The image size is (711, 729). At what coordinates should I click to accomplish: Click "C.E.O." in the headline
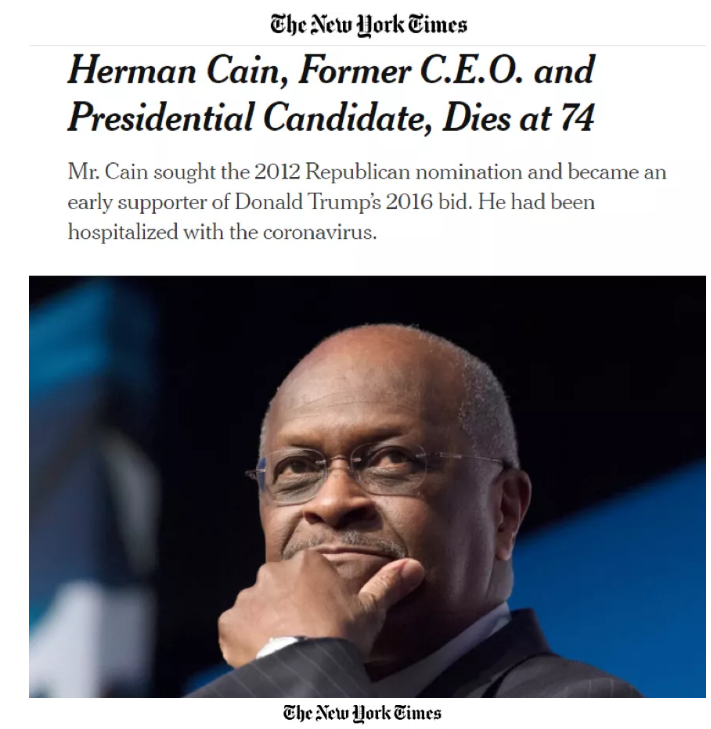point(472,71)
